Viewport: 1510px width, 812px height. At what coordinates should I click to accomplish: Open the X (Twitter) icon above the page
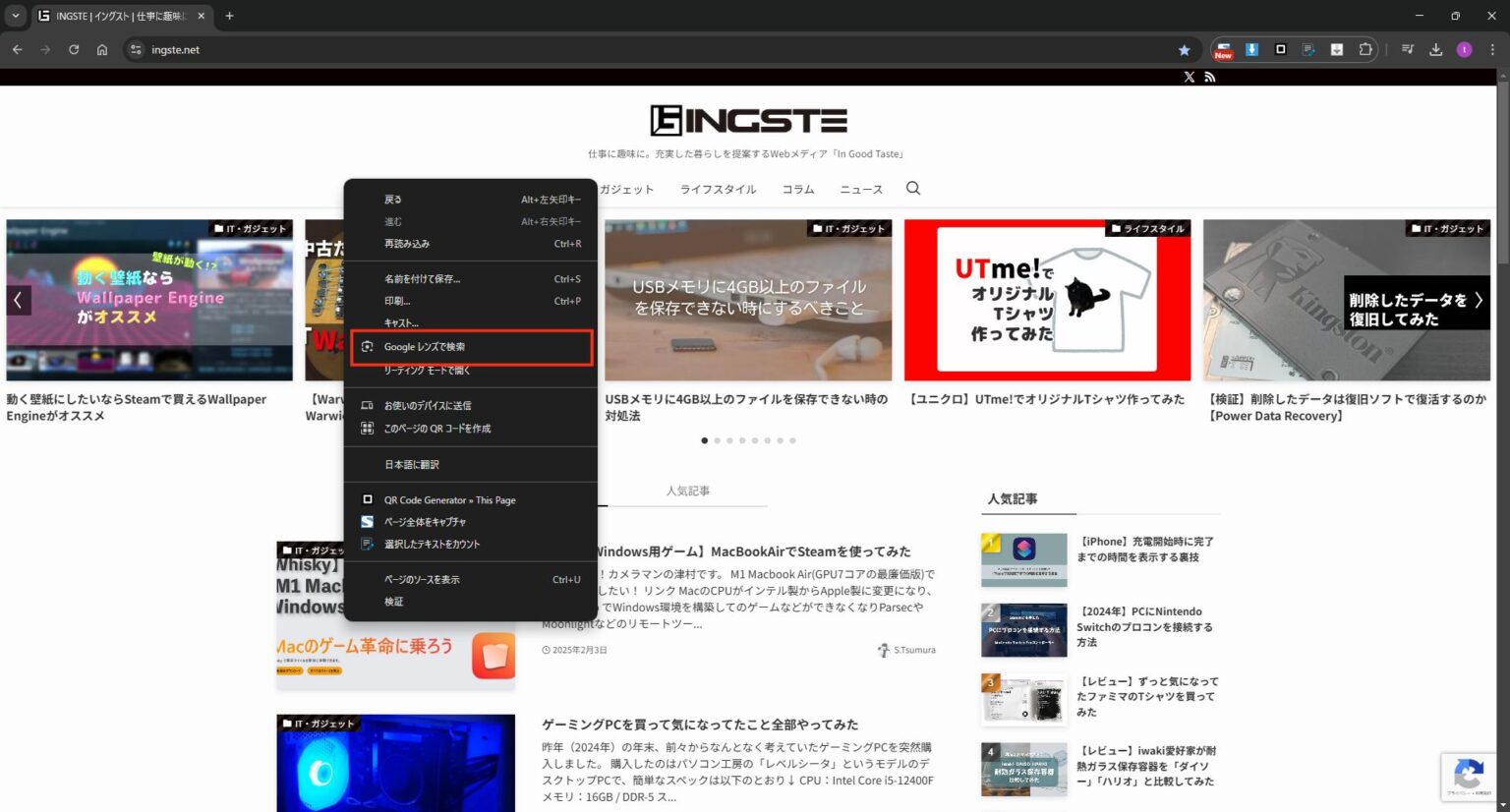[x=1189, y=77]
